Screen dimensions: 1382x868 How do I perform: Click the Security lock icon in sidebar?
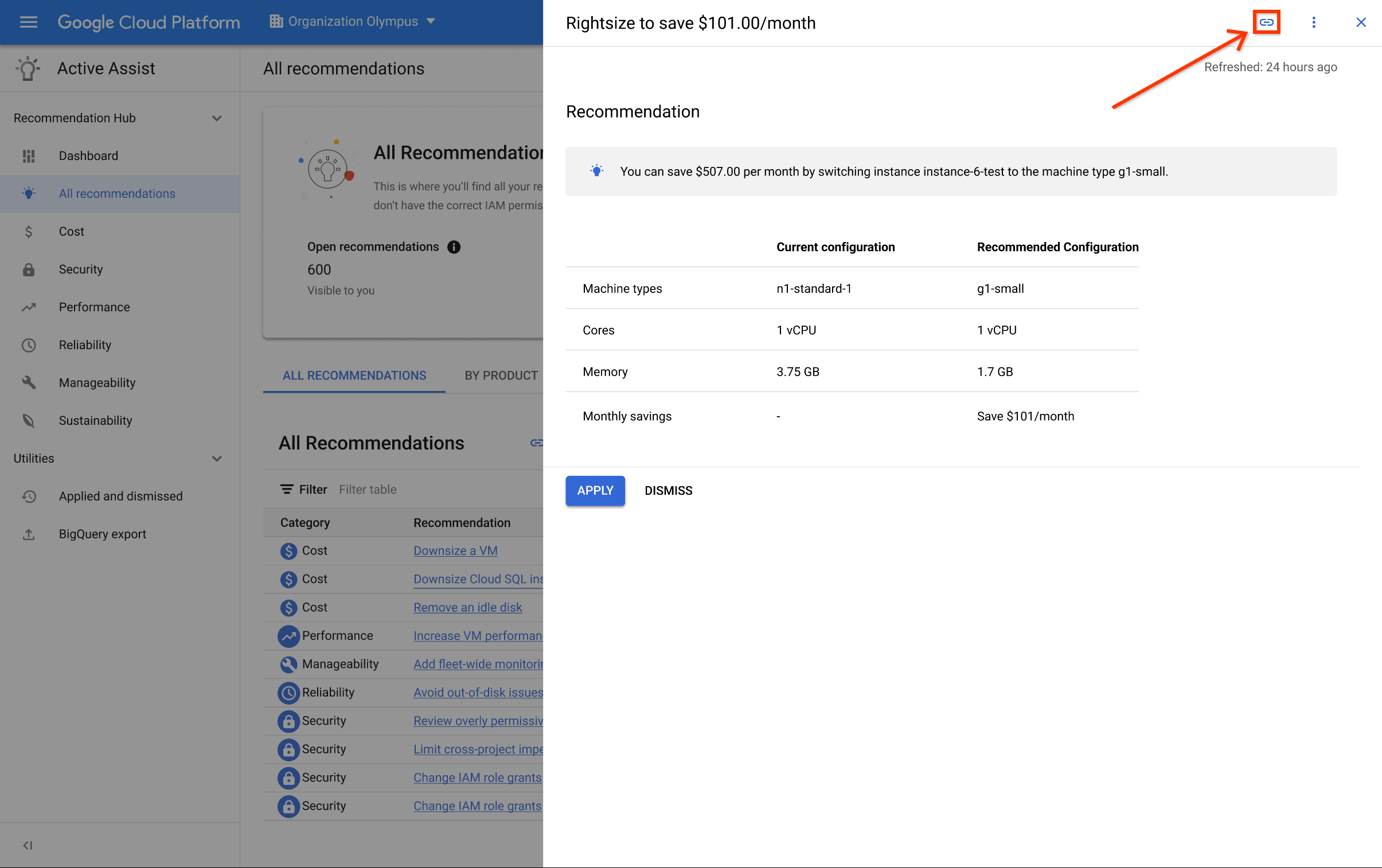[x=28, y=269]
